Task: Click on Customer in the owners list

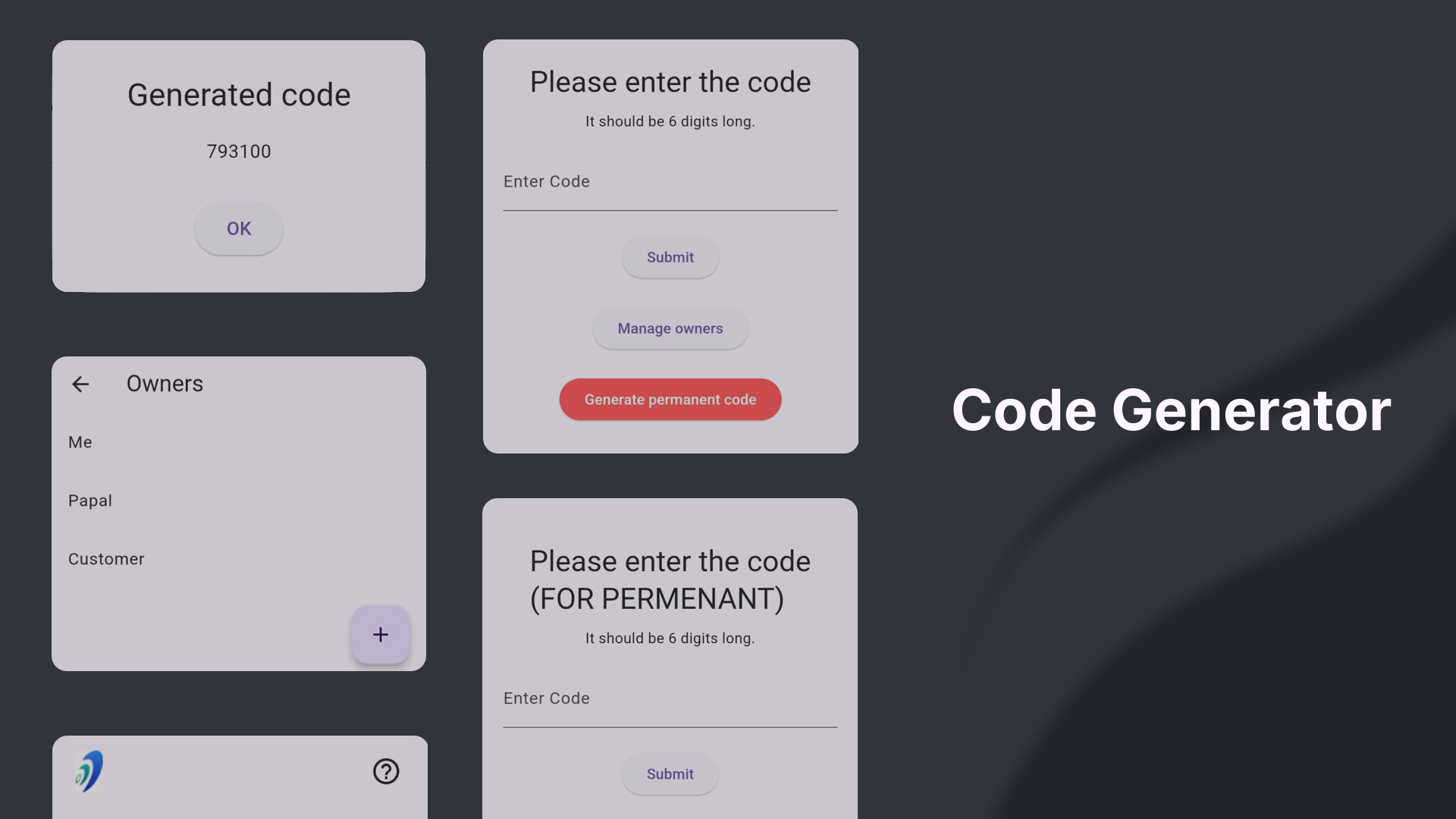Action: tap(106, 559)
